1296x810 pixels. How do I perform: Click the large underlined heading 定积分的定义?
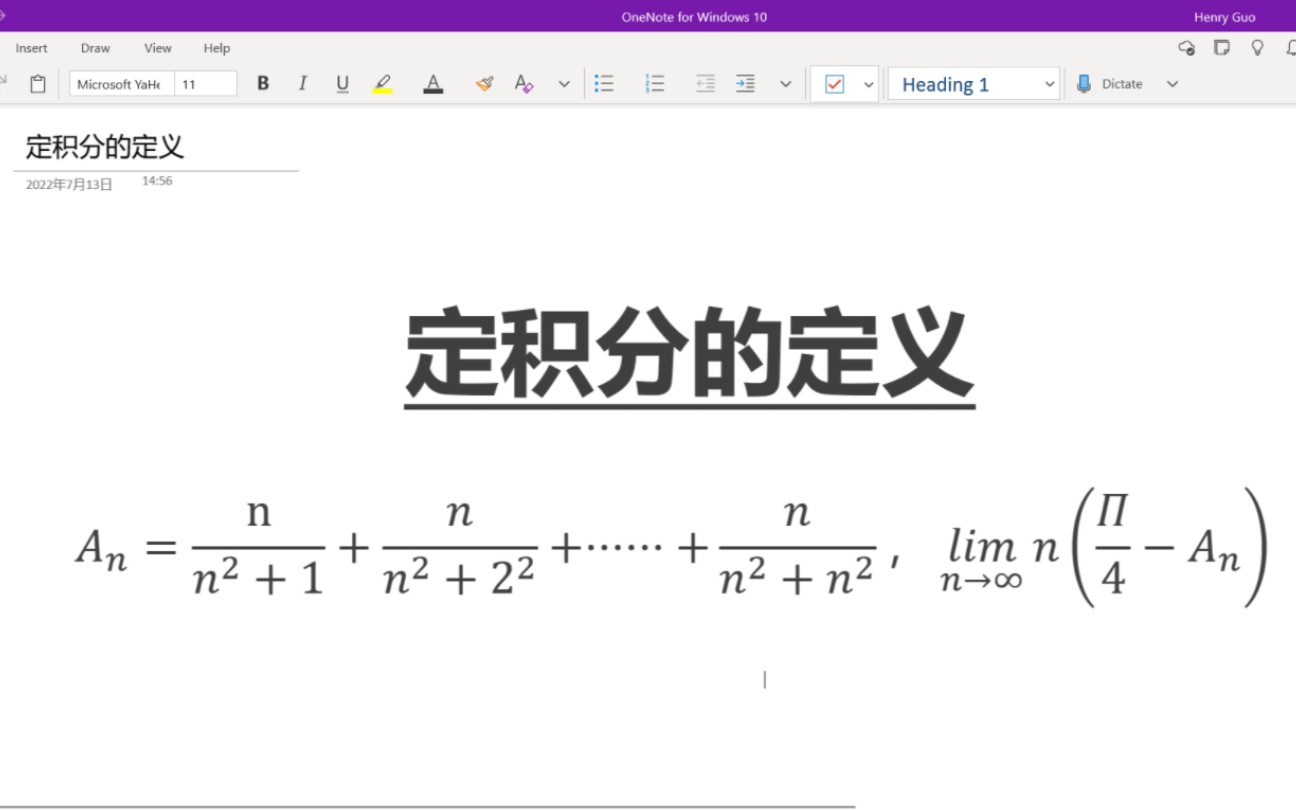[690, 357]
